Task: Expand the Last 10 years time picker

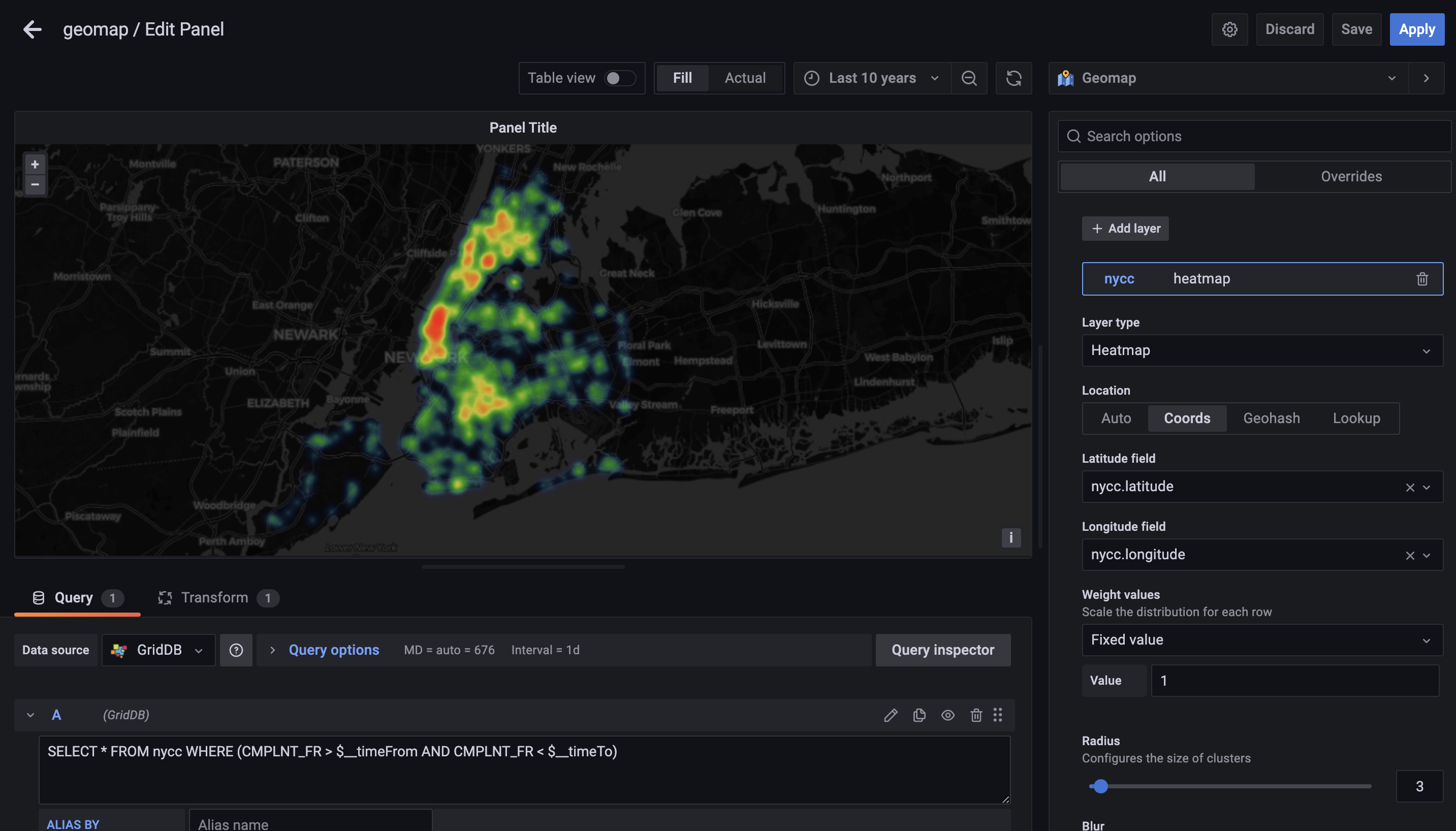Action: point(872,78)
